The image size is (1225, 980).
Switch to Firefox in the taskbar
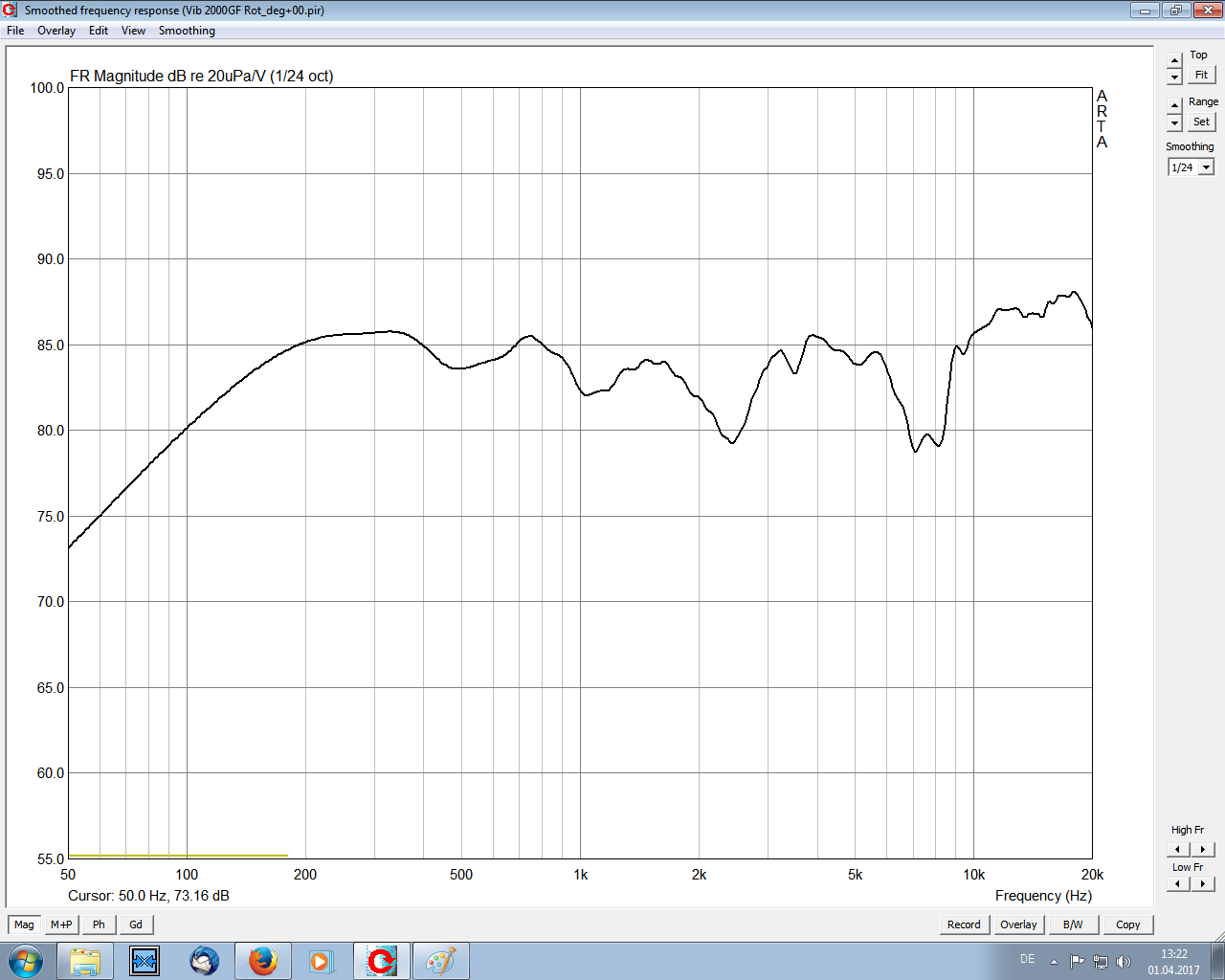coord(263,960)
